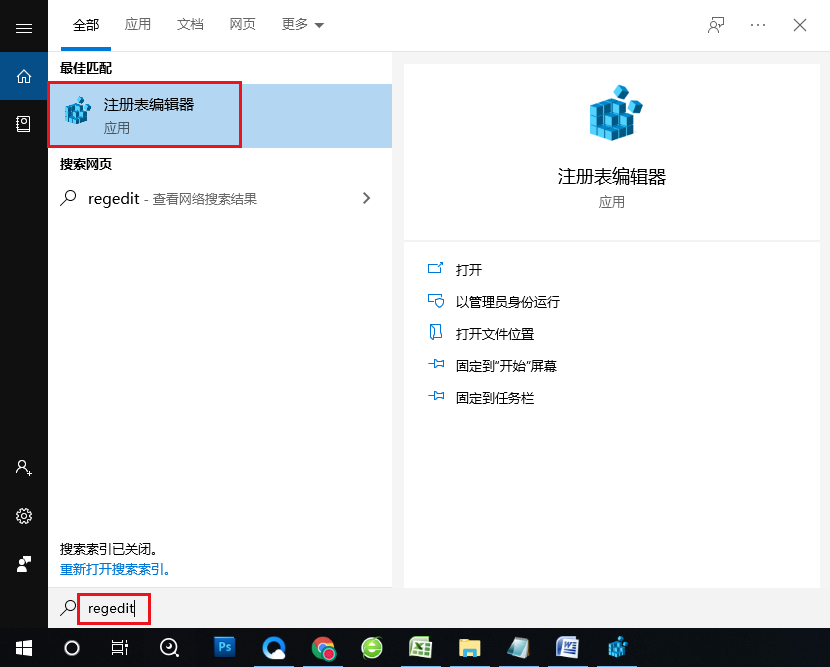This screenshot has height=667, width=830.
Task: Select the Home icon in sidebar
Action: point(24,77)
